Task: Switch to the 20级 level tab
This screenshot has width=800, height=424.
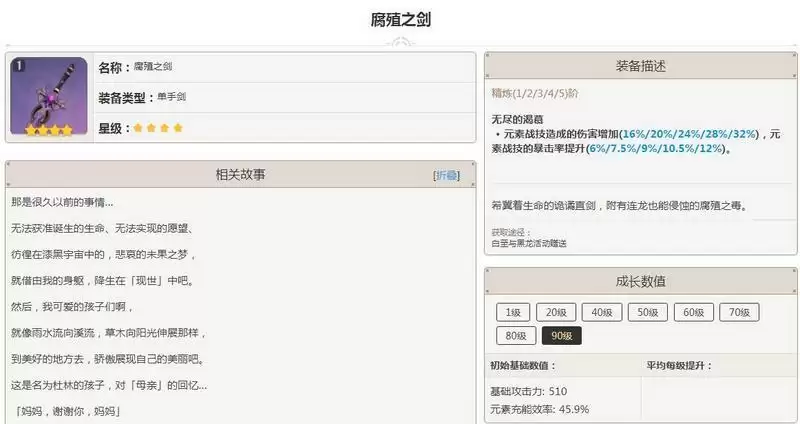Action: point(556,312)
